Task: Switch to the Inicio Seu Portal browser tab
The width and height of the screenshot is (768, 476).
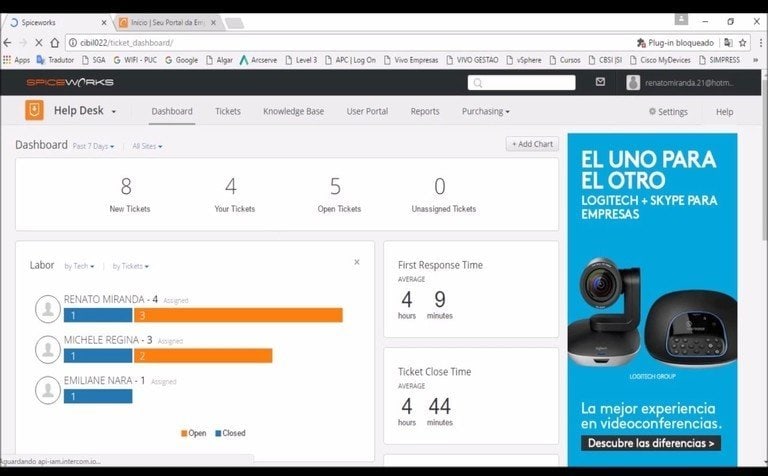Action: tap(167, 23)
